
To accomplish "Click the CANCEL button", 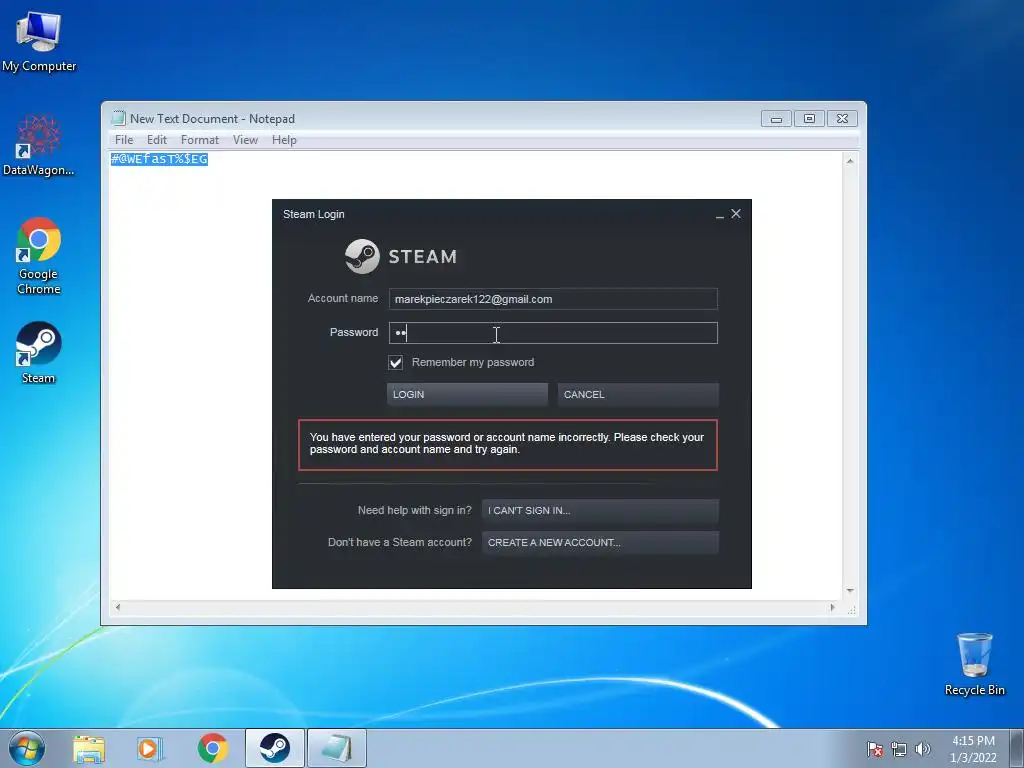I will pyautogui.click(x=638, y=394).
